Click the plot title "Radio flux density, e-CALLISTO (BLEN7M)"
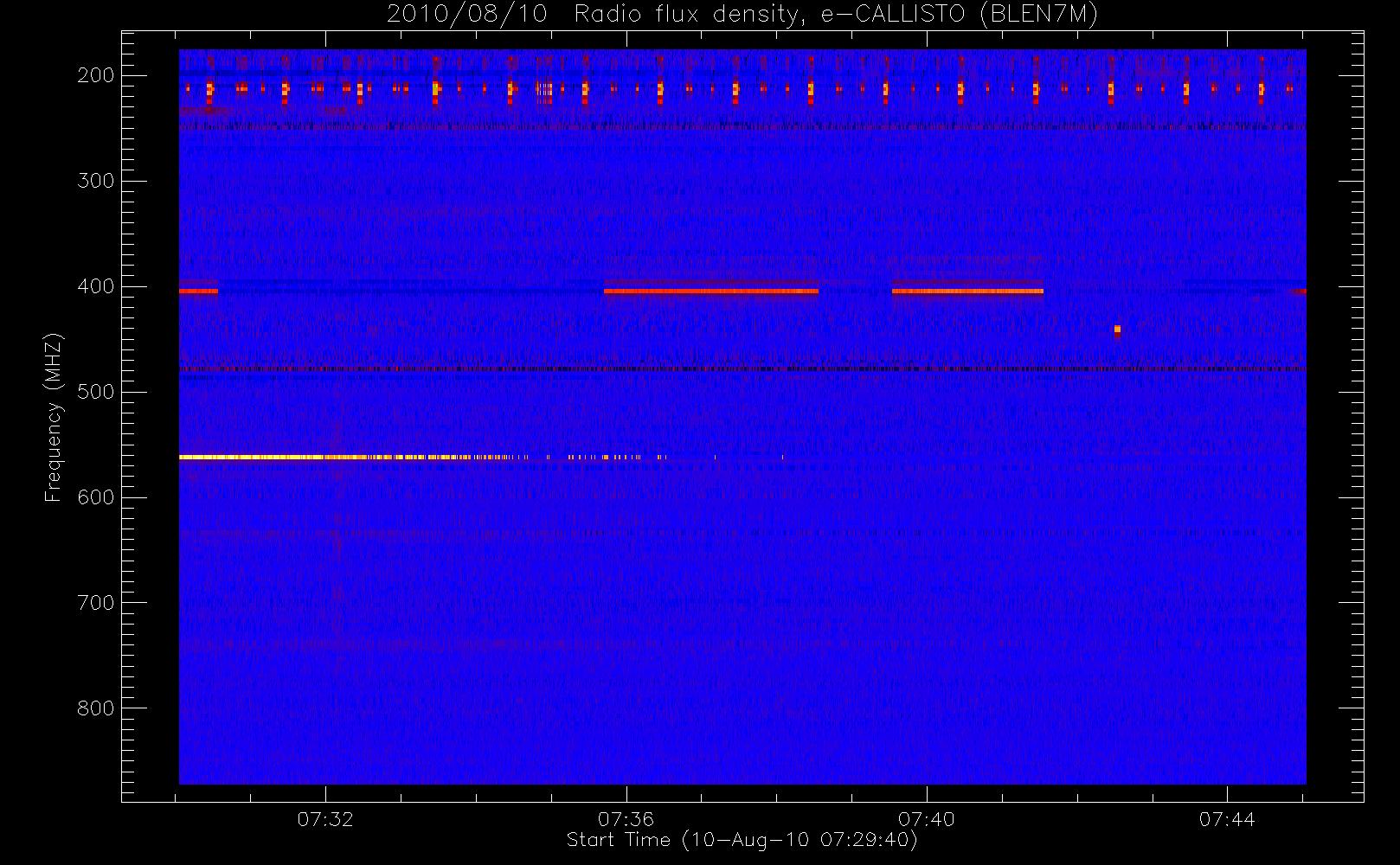The image size is (1400, 865). (x=836, y=15)
